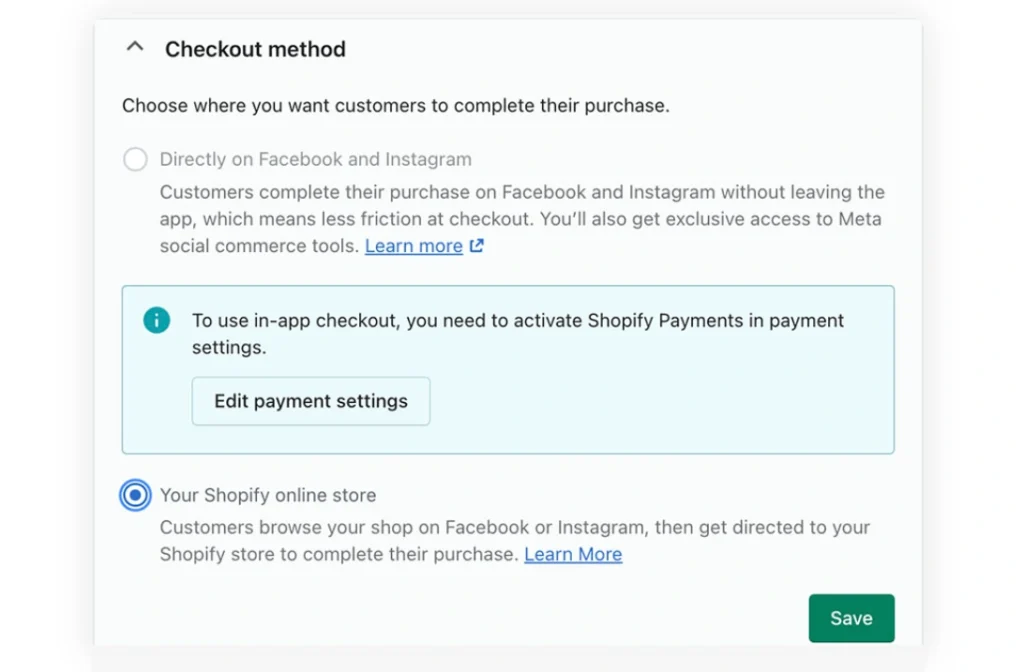Click the filled radio icon next to Shopify store
This screenshot has width=1024, height=672.
(x=135, y=495)
